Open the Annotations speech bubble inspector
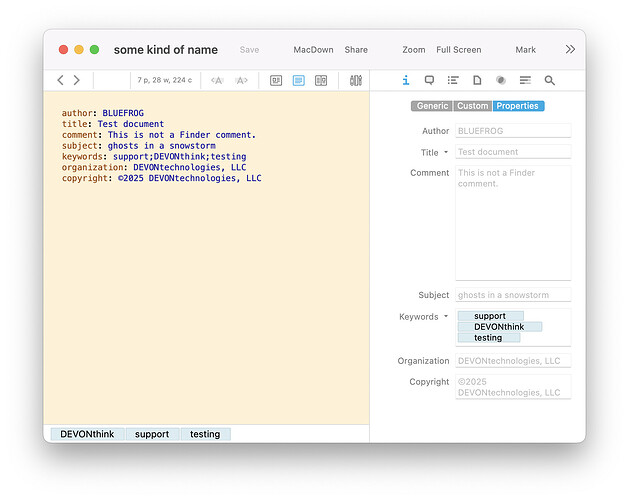The image size is (629, 500). (429, 80)
